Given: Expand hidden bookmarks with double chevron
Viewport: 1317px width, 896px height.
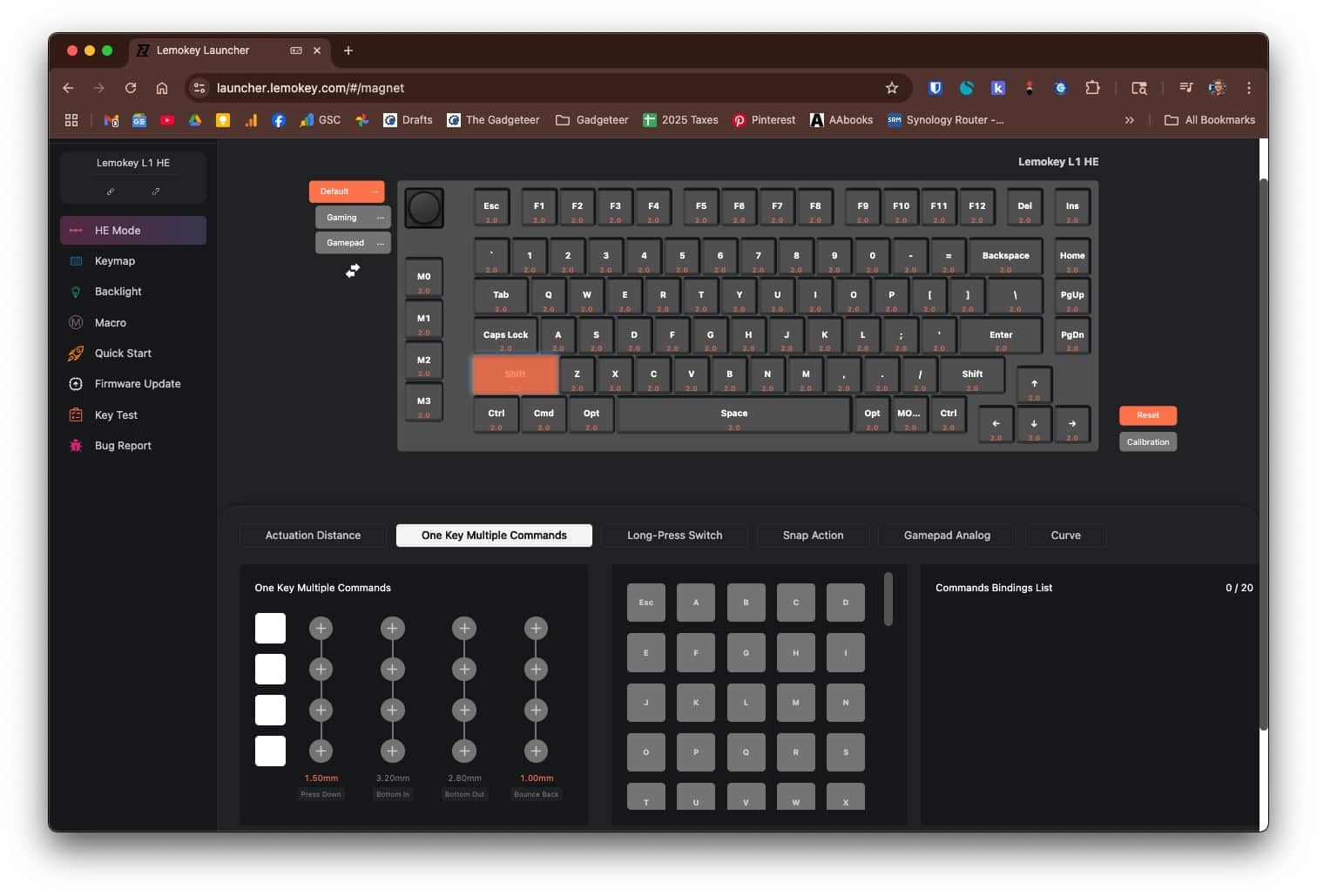Looking at the screenshot, I should (x=1130, y=120).
